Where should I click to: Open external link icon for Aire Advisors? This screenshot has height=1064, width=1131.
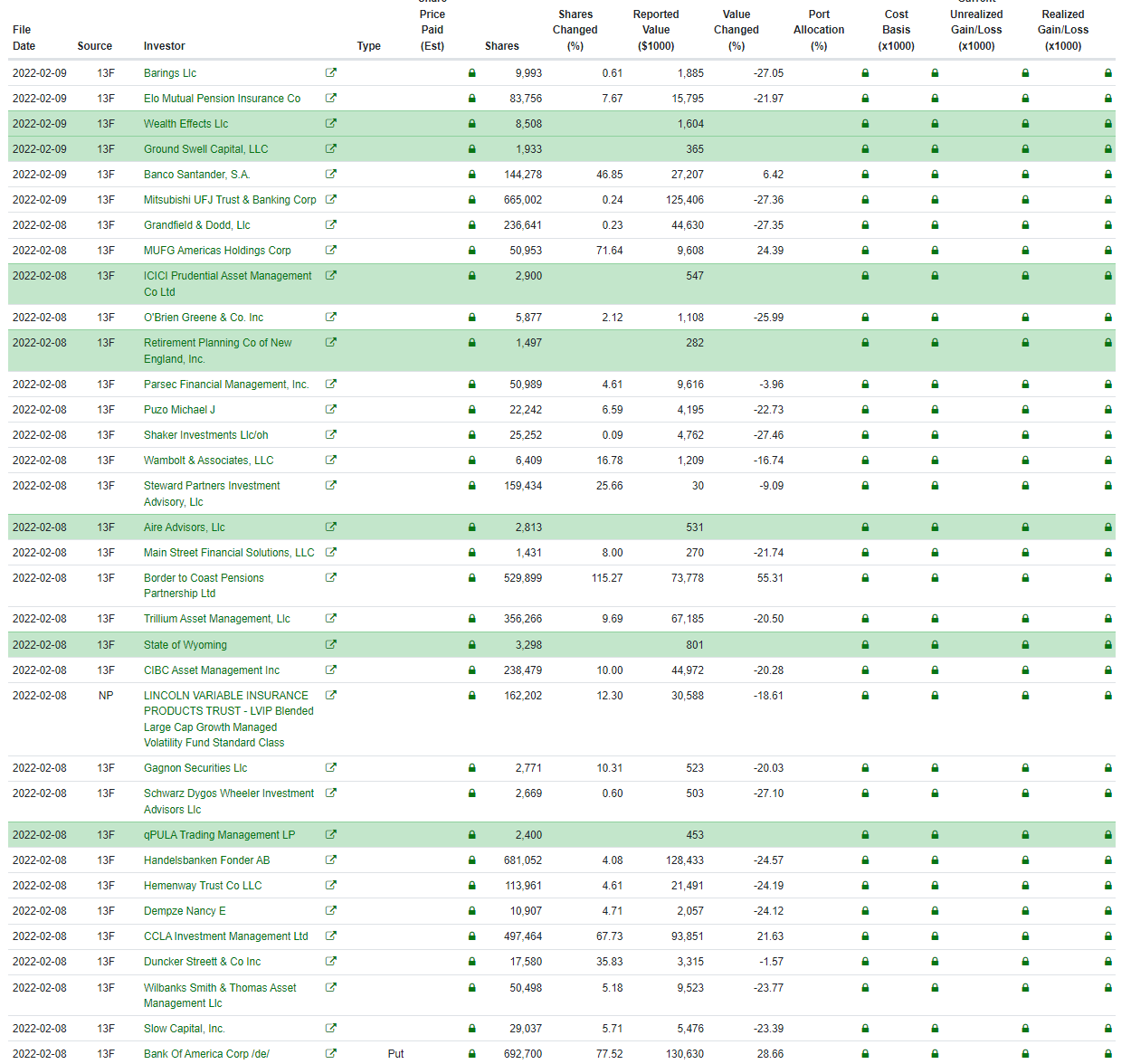pyautogui.click(x=331, y=527)
